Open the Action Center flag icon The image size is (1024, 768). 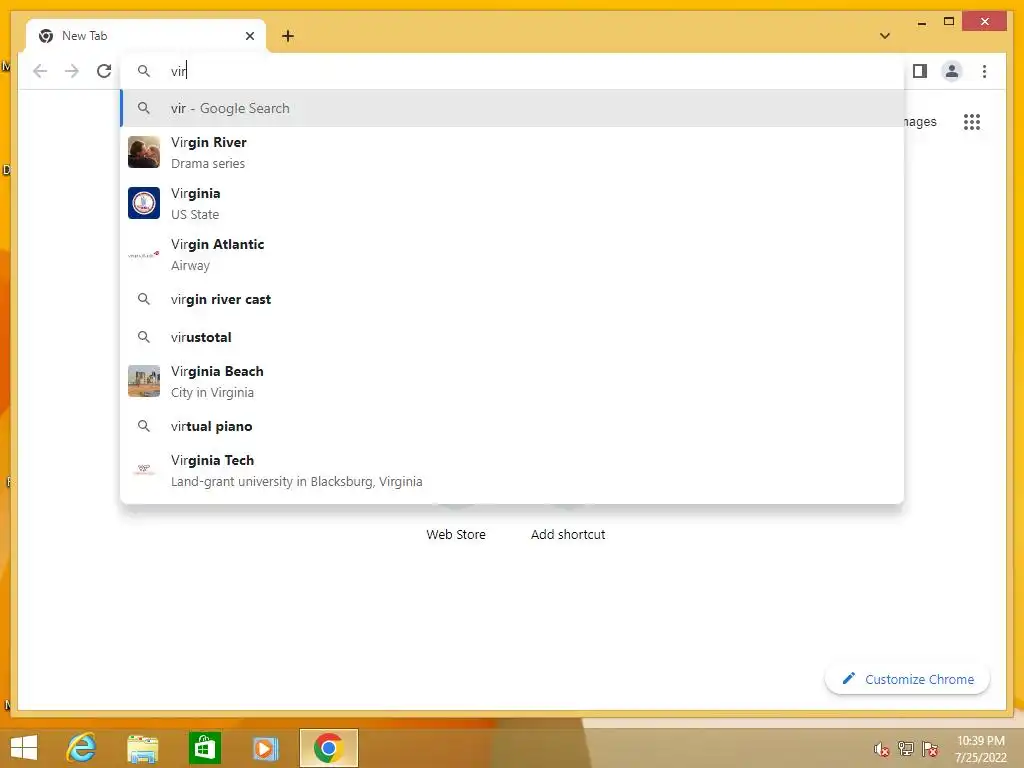(x=930, y=749)
